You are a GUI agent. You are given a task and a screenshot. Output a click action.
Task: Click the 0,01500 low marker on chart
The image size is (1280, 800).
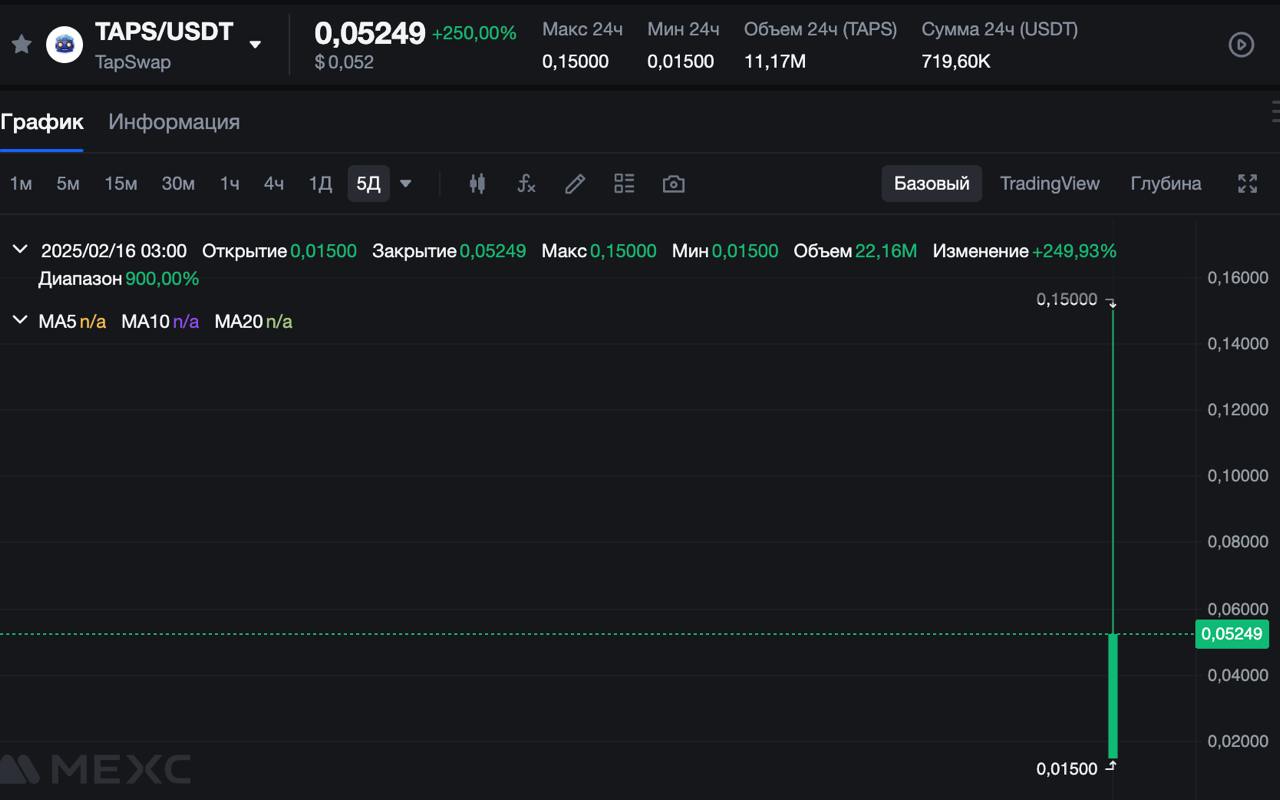coord(1067,768)
